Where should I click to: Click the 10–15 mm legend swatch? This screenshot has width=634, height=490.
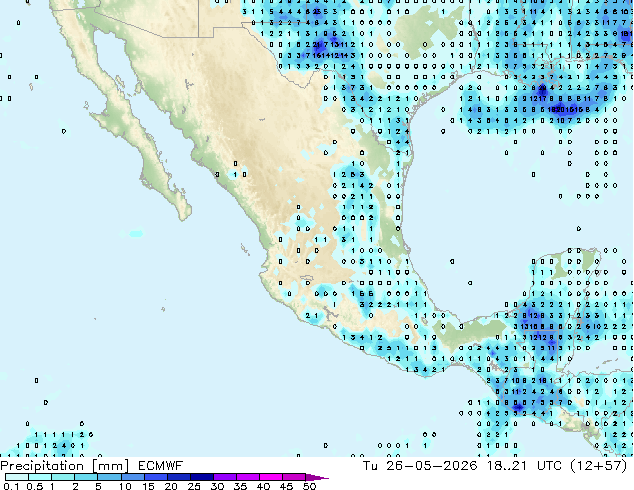pyautogui.click(x=133, y=477)
